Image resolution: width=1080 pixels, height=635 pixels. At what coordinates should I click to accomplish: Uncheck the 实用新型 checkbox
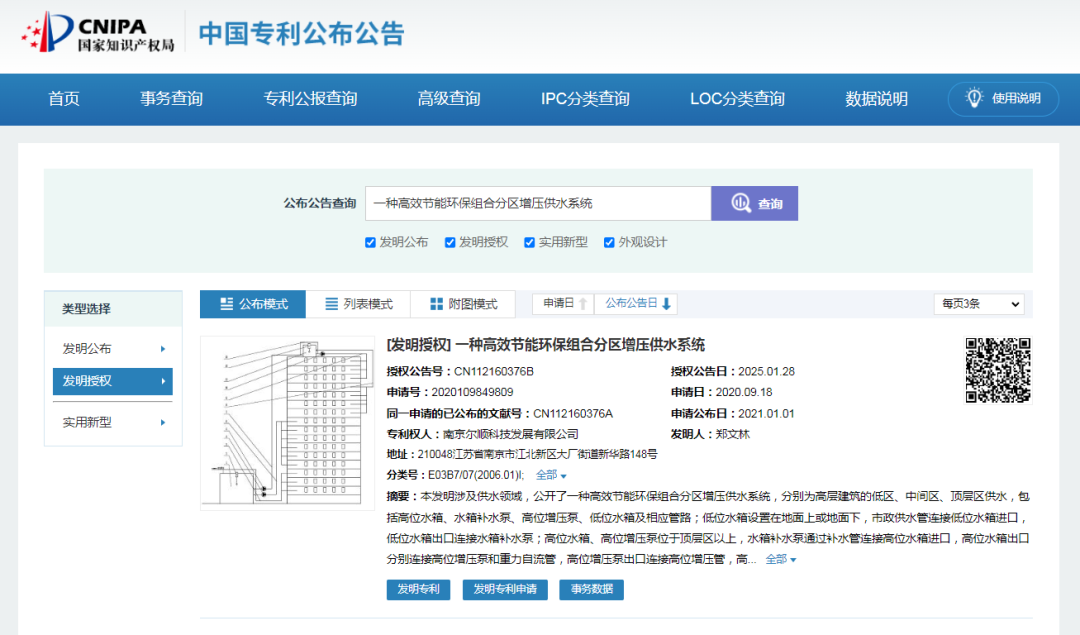tap(529, 242)
